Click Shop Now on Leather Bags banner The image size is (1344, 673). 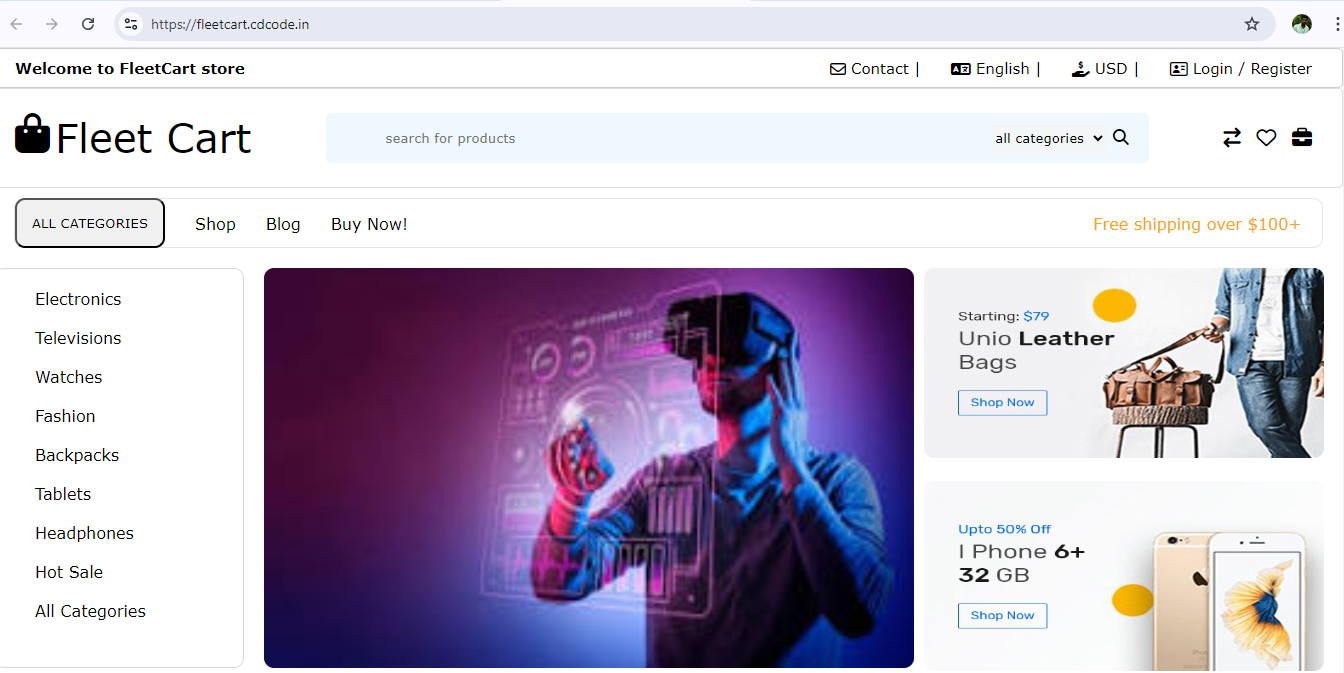click(1002, 402)
